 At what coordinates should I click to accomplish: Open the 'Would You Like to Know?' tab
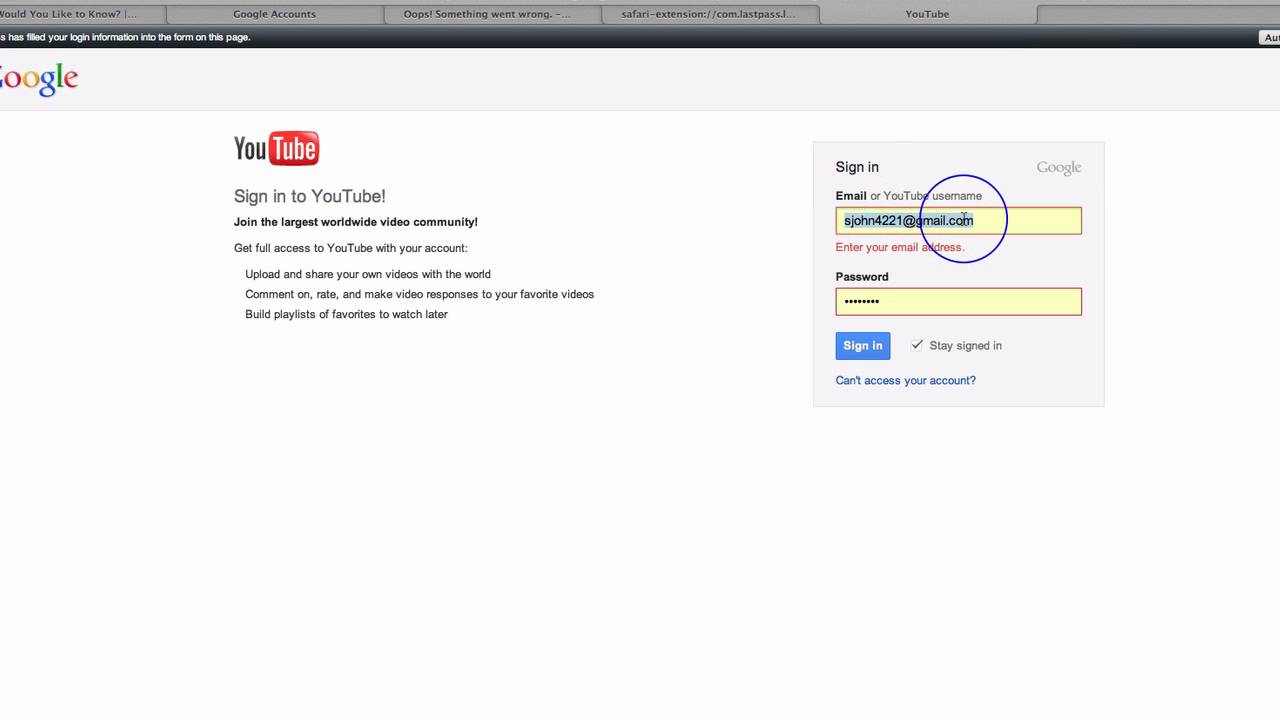(x=82, y=14)
